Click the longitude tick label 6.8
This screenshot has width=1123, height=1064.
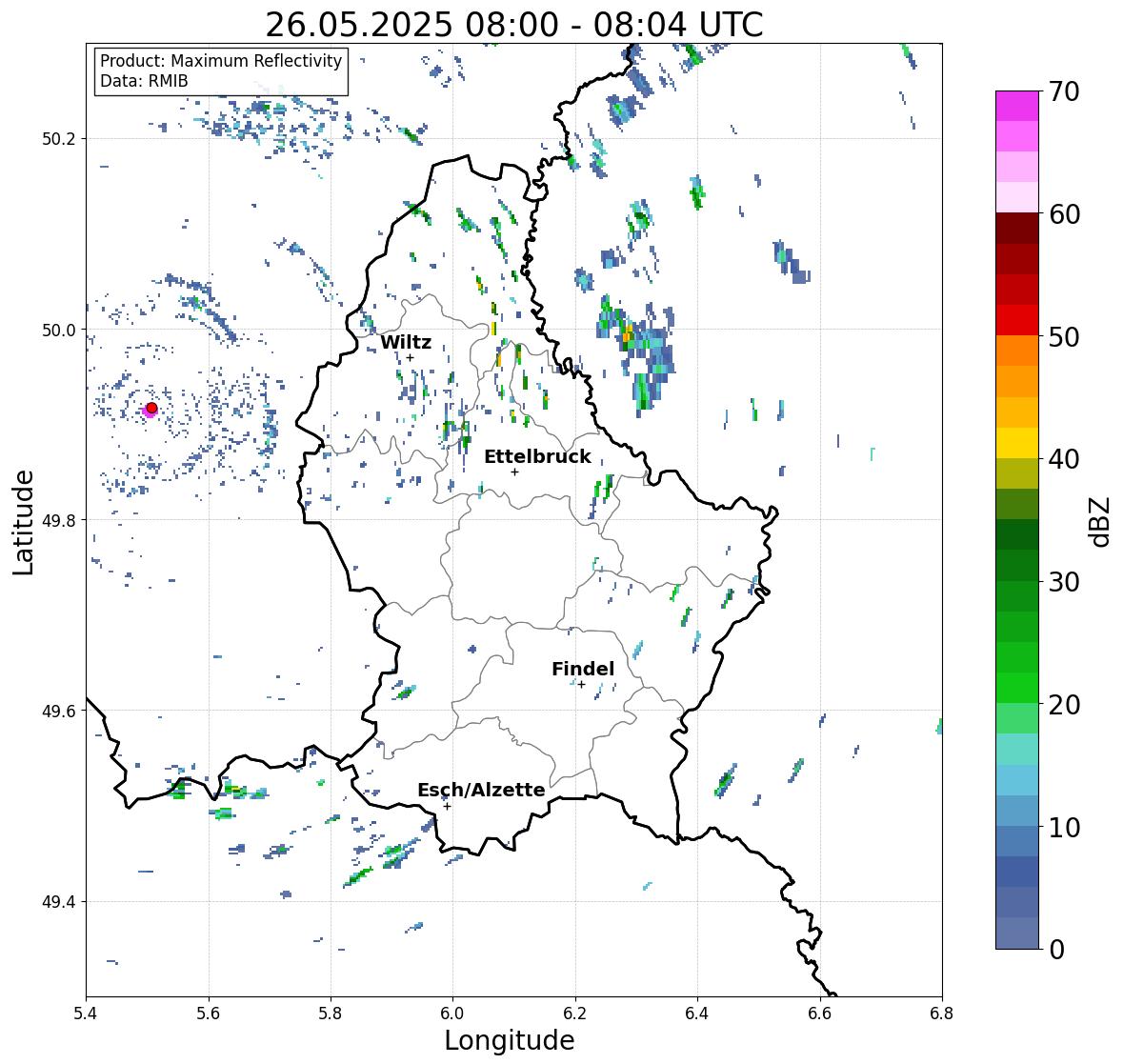point(942,1013)
